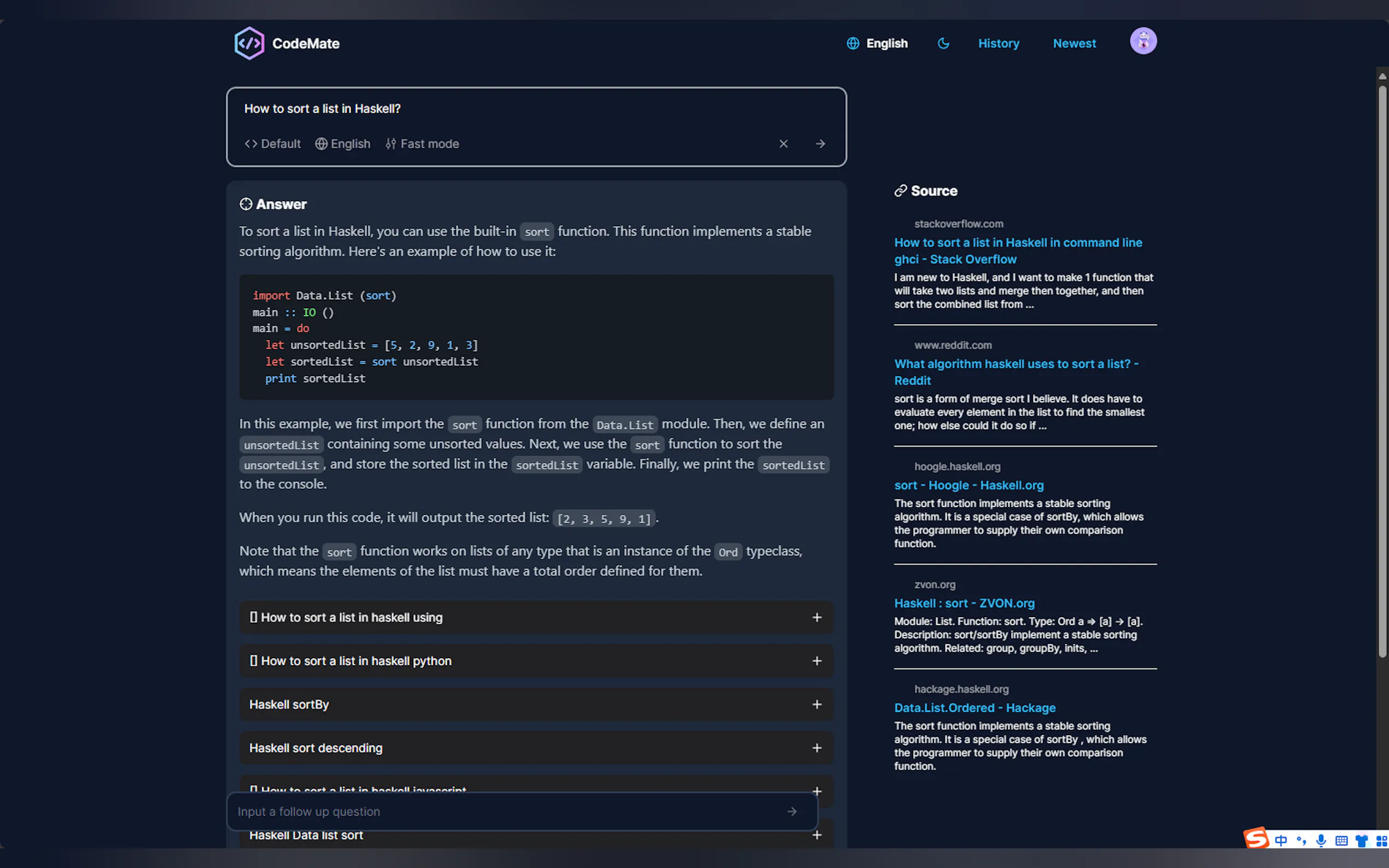
Task: Expand the Haskell sortBy question
Action: tap(536, 705)
